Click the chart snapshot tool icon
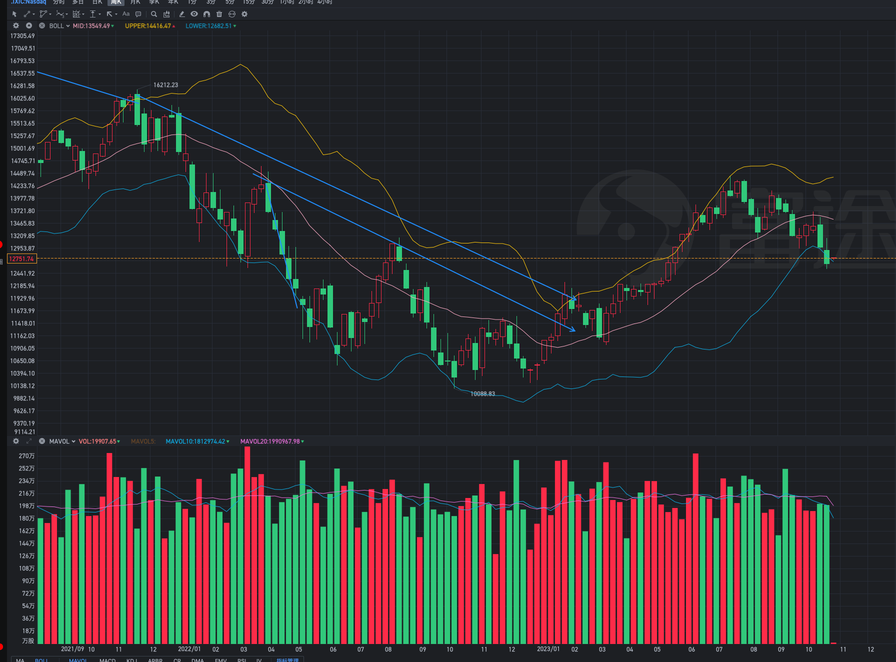896x662 pixels. coord(166,14)
